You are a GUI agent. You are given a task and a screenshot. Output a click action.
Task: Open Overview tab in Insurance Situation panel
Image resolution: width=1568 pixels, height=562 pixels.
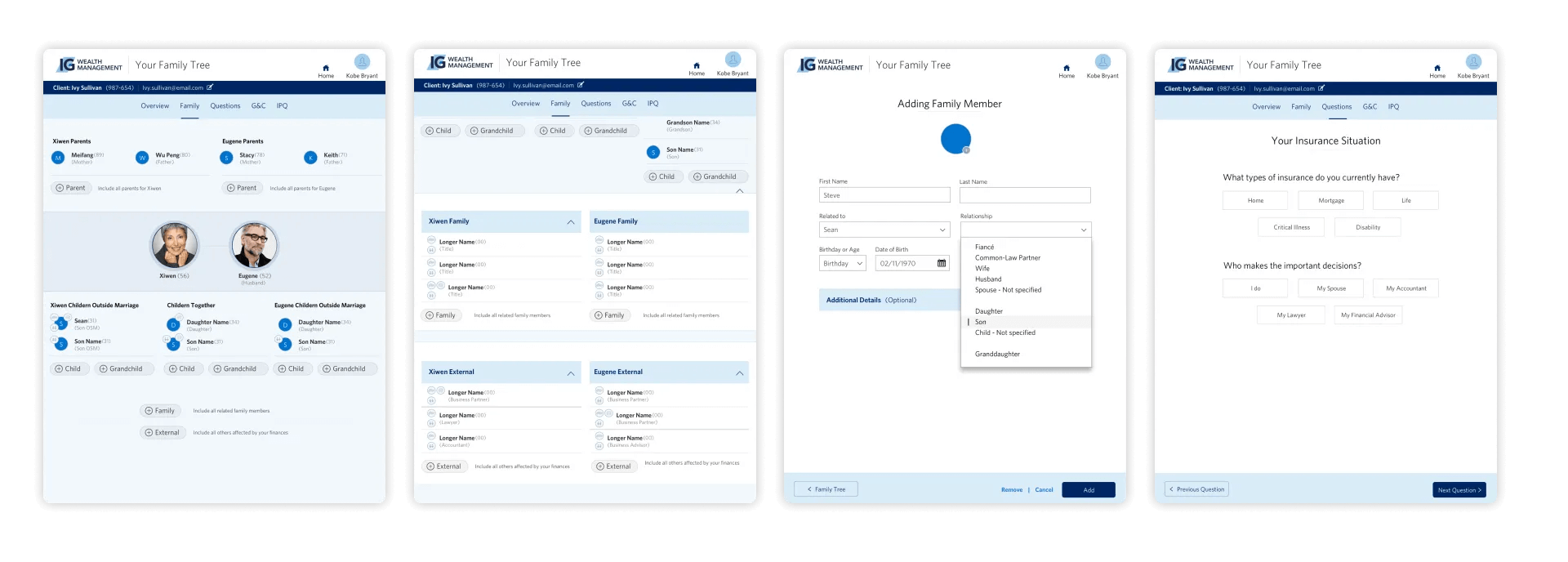coord(1266,107)
